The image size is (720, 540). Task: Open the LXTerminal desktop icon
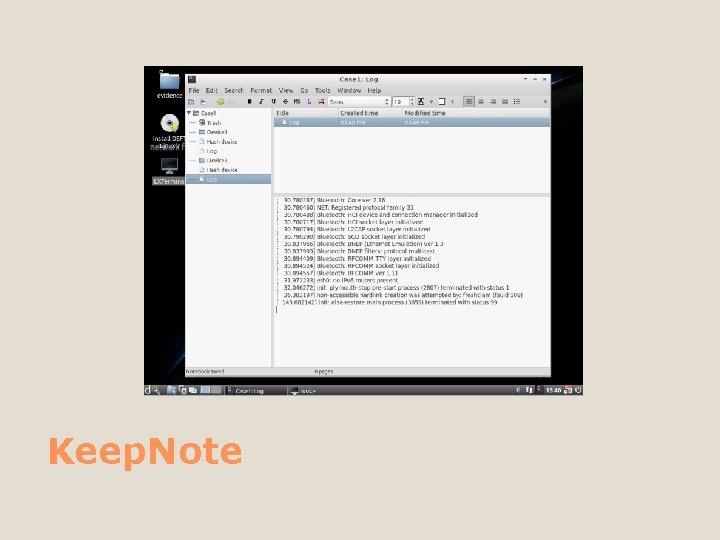pos(169,171)
